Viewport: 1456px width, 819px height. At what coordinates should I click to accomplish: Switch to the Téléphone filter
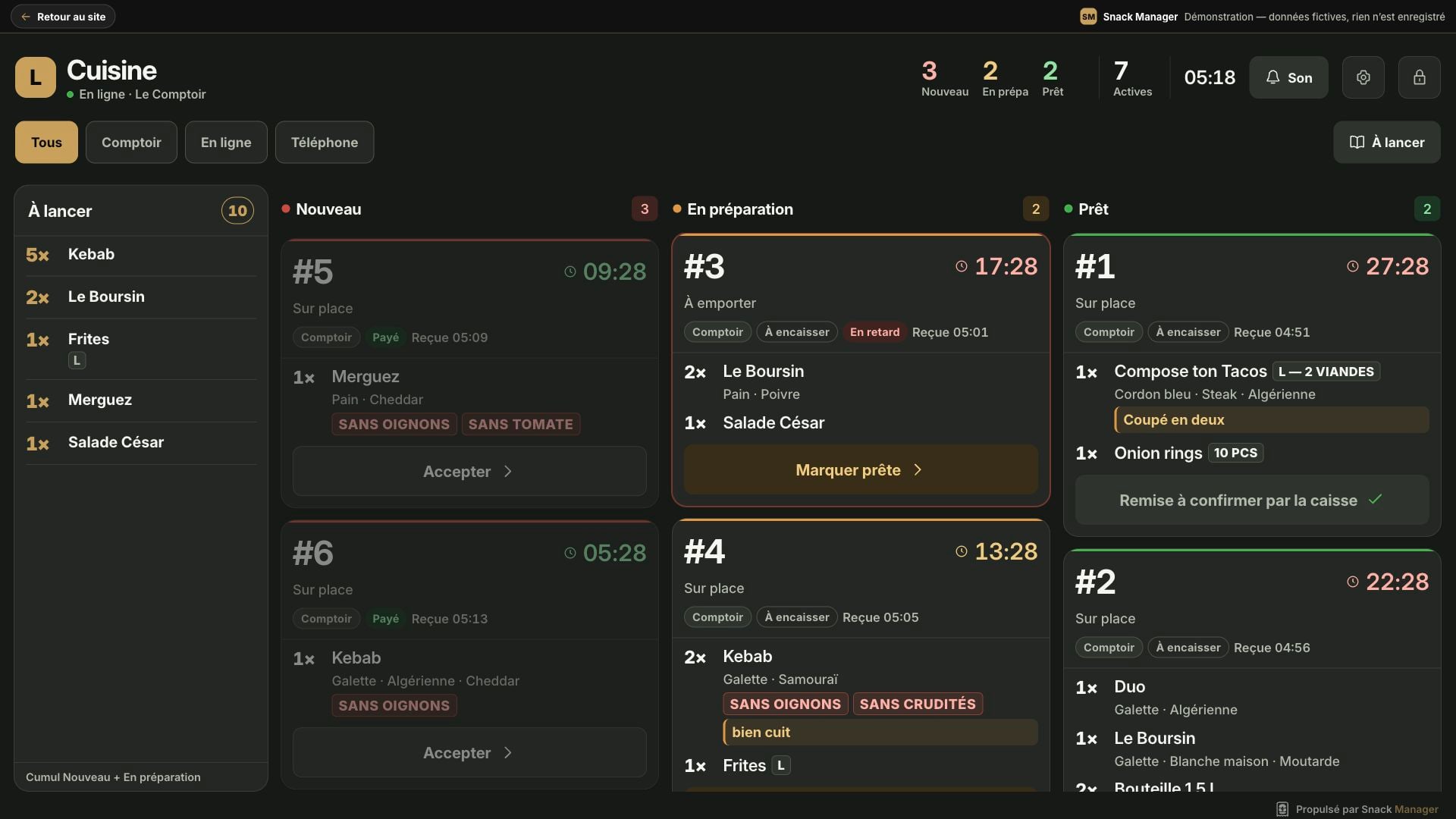[x=325, y=142]
